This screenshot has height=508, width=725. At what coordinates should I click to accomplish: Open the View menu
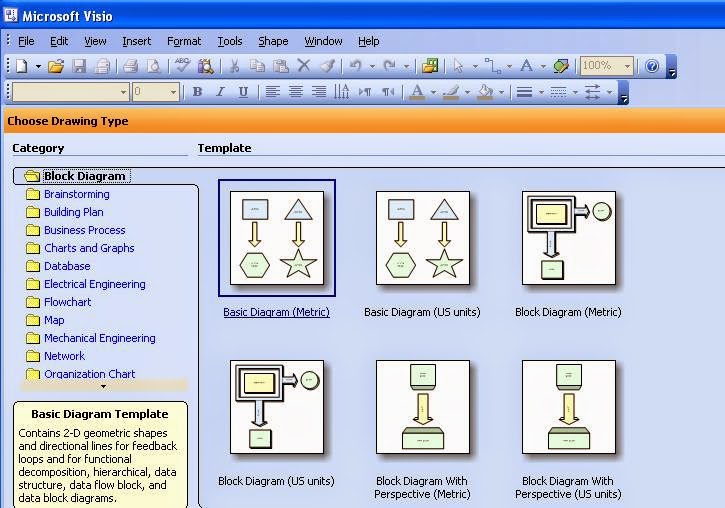pos(95,41)
